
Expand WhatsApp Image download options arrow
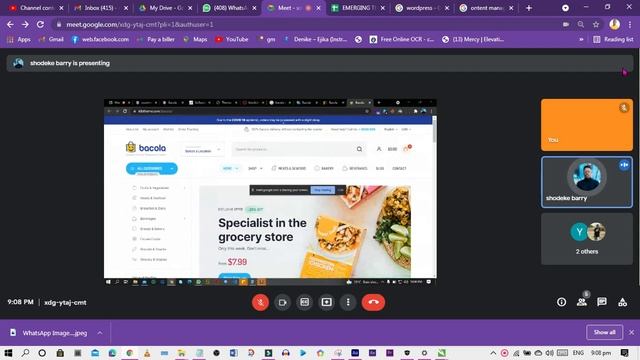(100, 333)
